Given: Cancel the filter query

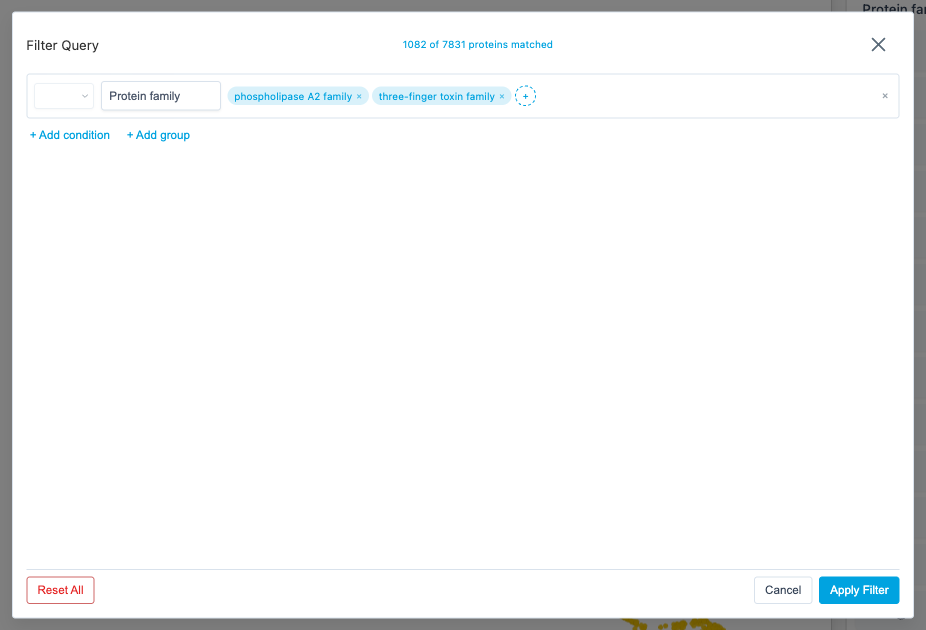Looking at the screenshot, I should pyautogui.click(x=782, y=590).
